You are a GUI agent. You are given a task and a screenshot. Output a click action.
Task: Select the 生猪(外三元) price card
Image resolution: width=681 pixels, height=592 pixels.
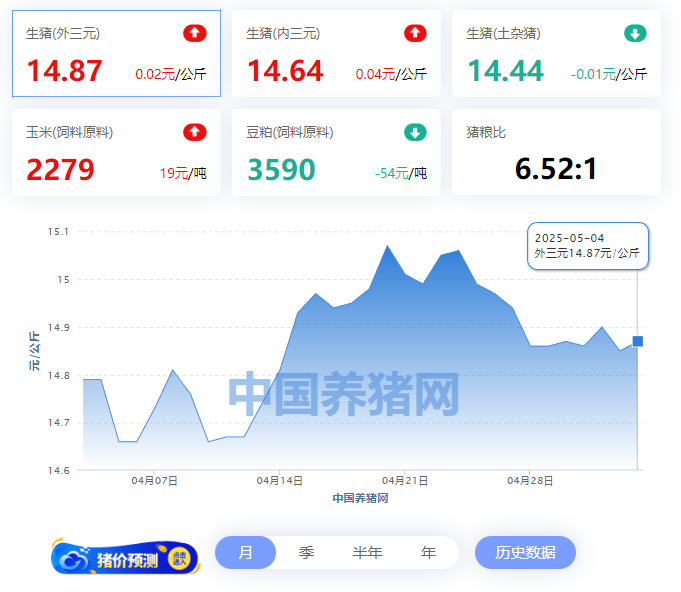click(x=116, y=54)
